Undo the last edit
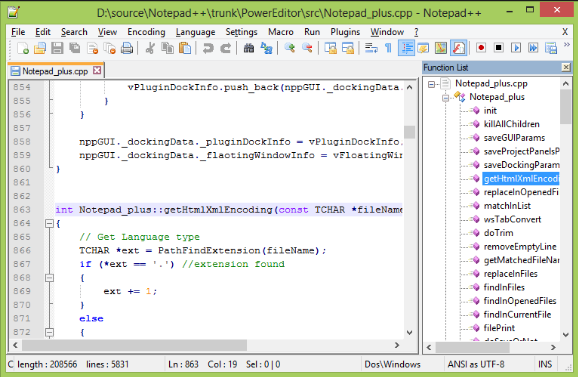Image resolution: width=578 pixels, height=377 pixels. click(x=208, y=48)
